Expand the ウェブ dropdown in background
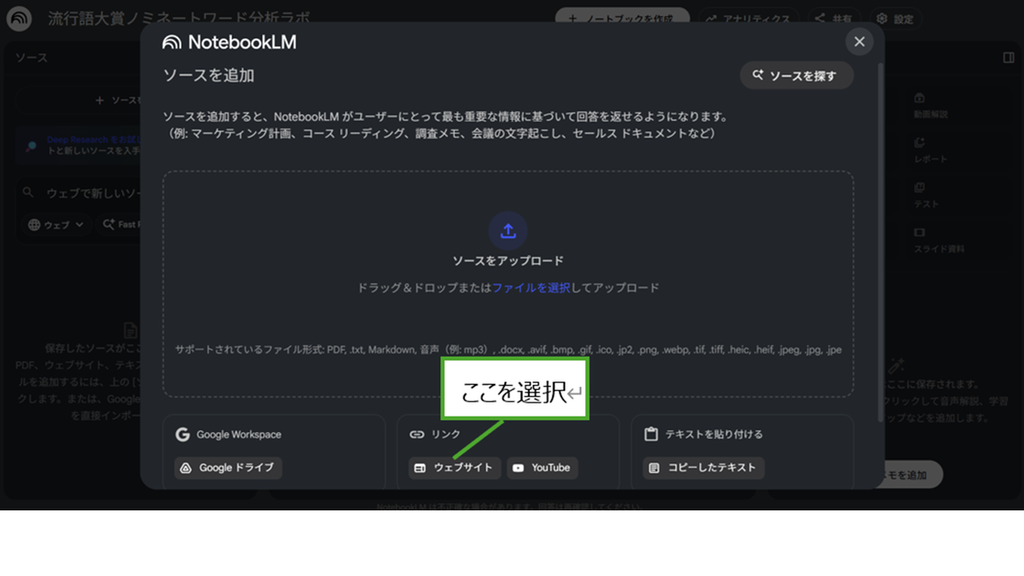 (x=56, y=225)
